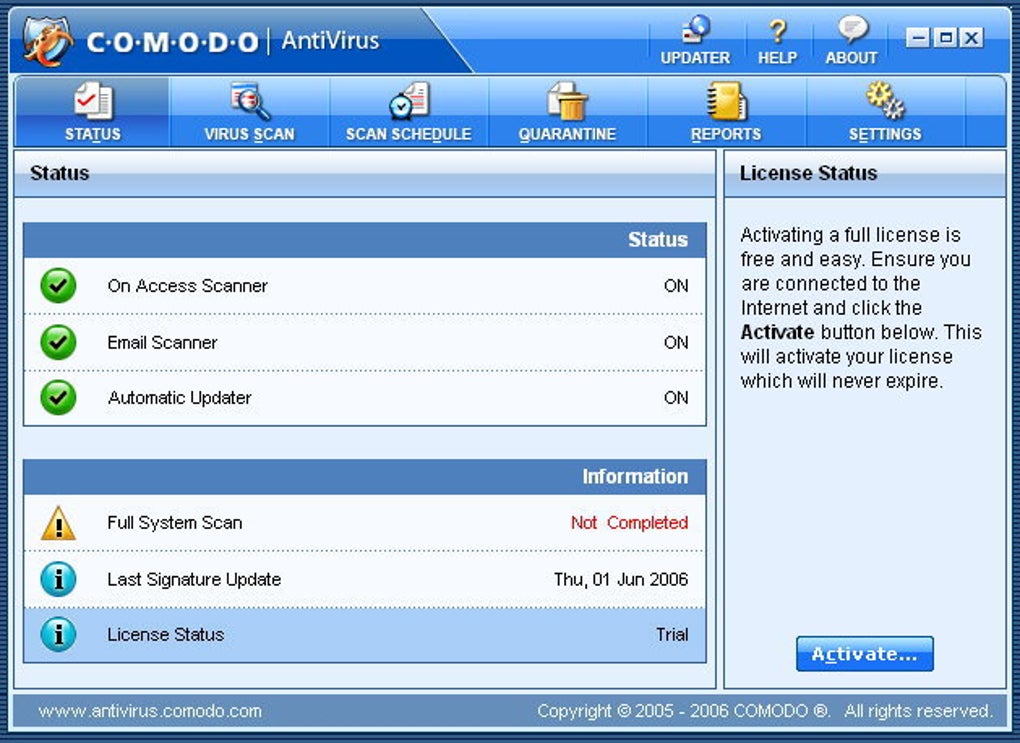The height and width of the screenshot is (743, 1020).
Task: Select the On Access Scanner label
Action: [187, 286]
